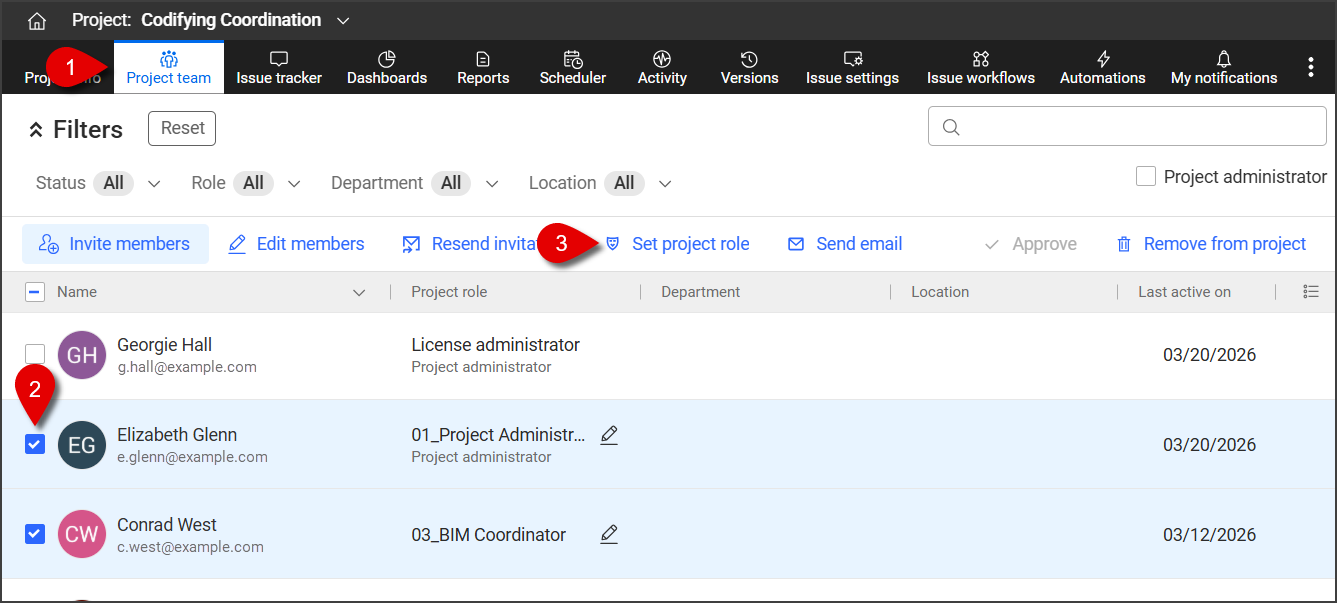
Task: Open the Role filter dropdown
Action: pyautogui.click(x=294, y=183)
